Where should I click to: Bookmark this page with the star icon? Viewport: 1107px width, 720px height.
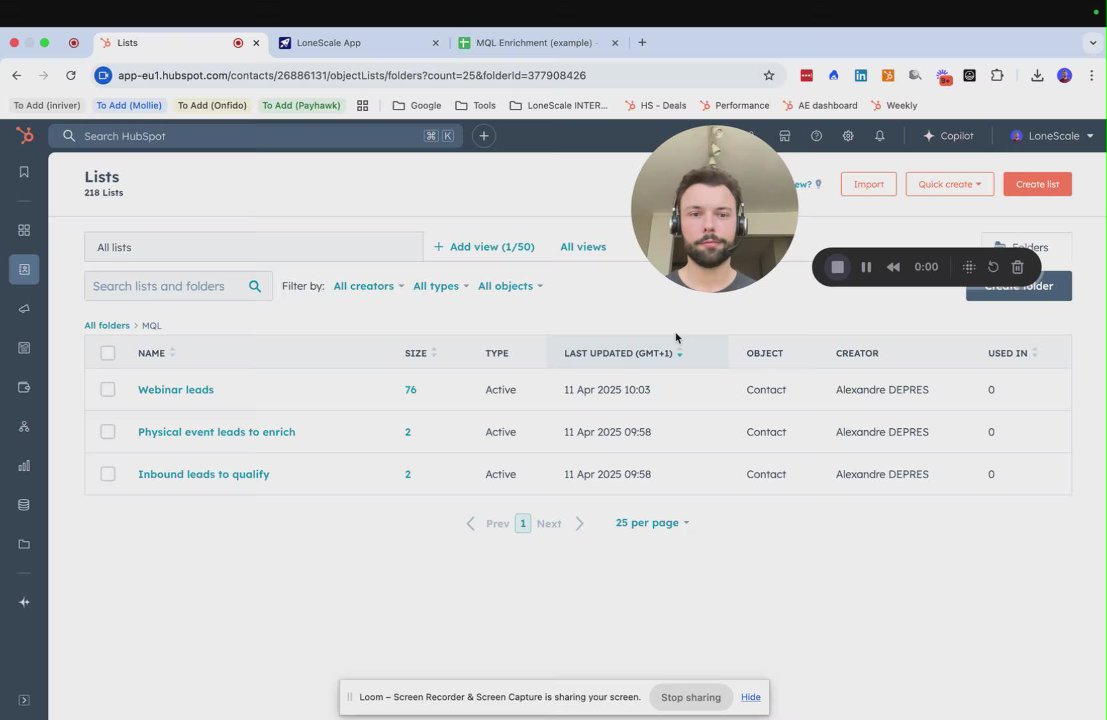coord(769,76)
